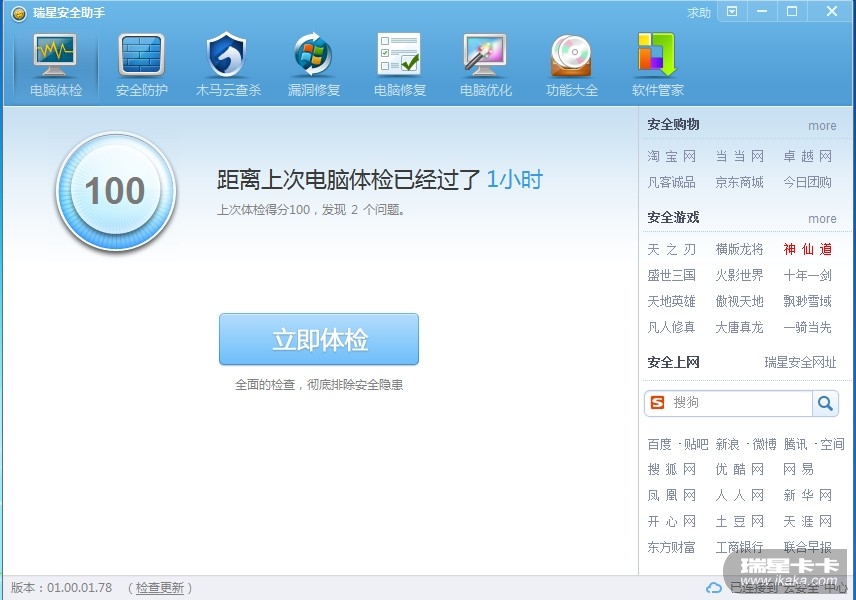Open 淘宝网 shopping link
Viewport: 856px width, 600px height.
coord(671,156)
